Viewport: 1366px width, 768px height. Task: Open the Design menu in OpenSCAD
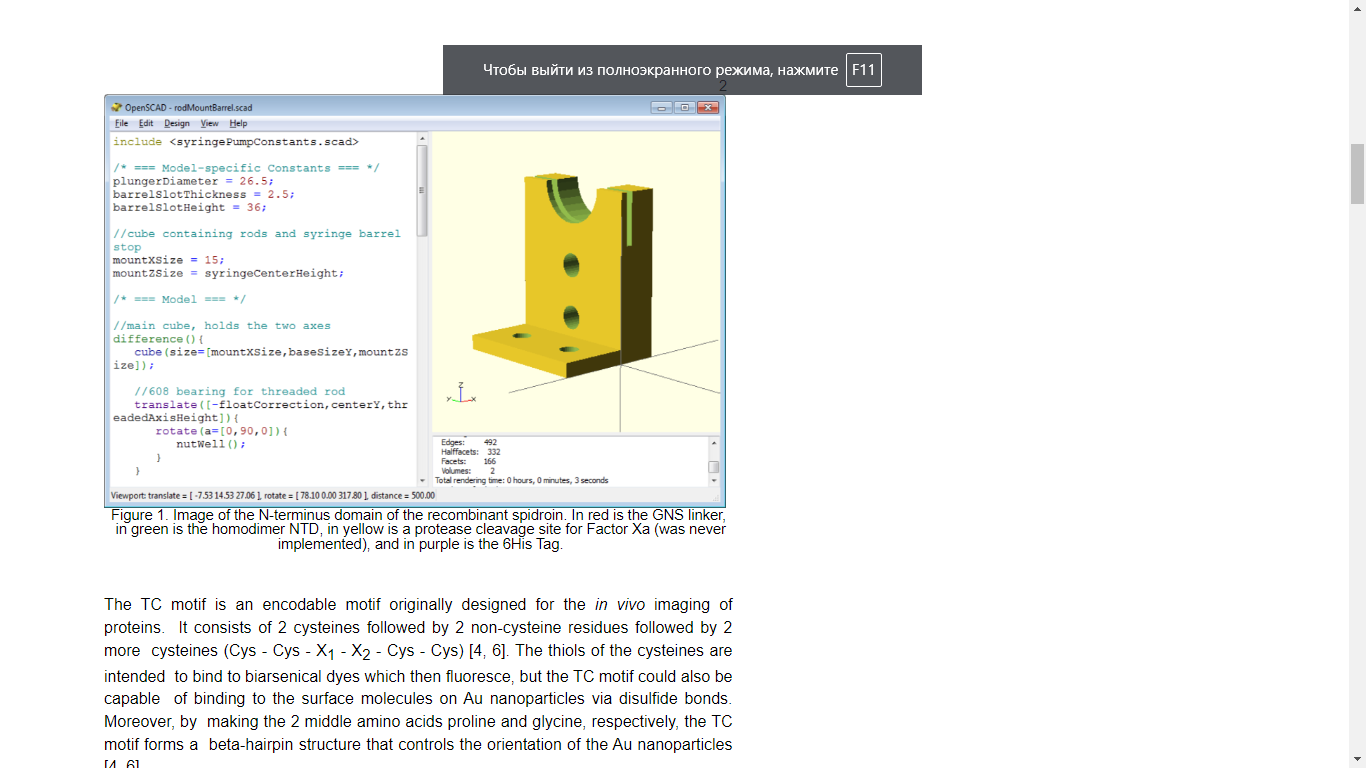[177, 123]
